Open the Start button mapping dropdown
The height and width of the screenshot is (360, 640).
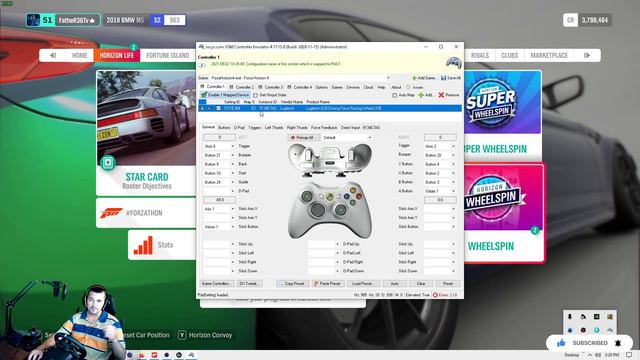click(233, 173)
